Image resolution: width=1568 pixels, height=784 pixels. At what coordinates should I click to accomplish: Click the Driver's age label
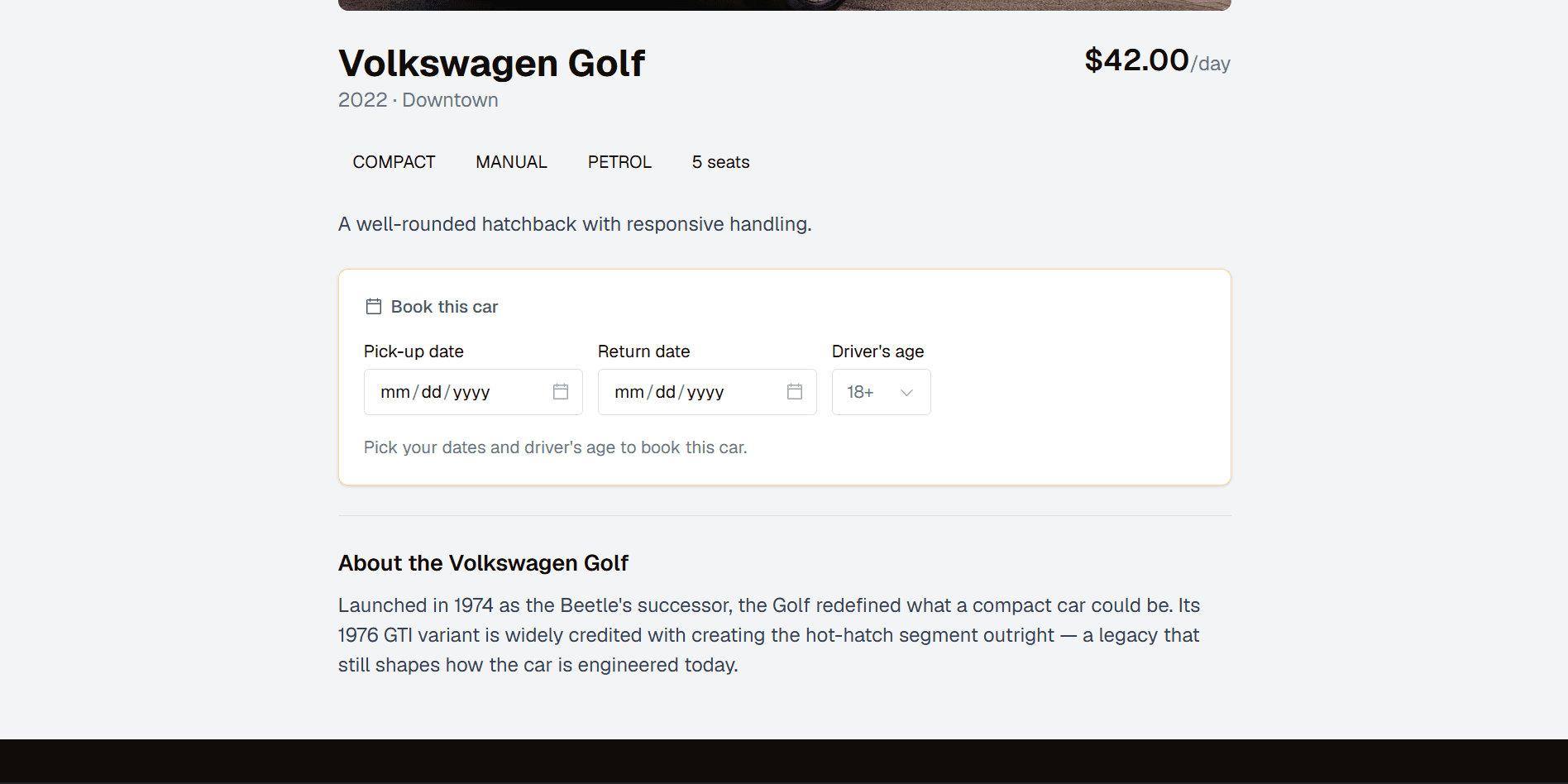(x=877, y=351)
